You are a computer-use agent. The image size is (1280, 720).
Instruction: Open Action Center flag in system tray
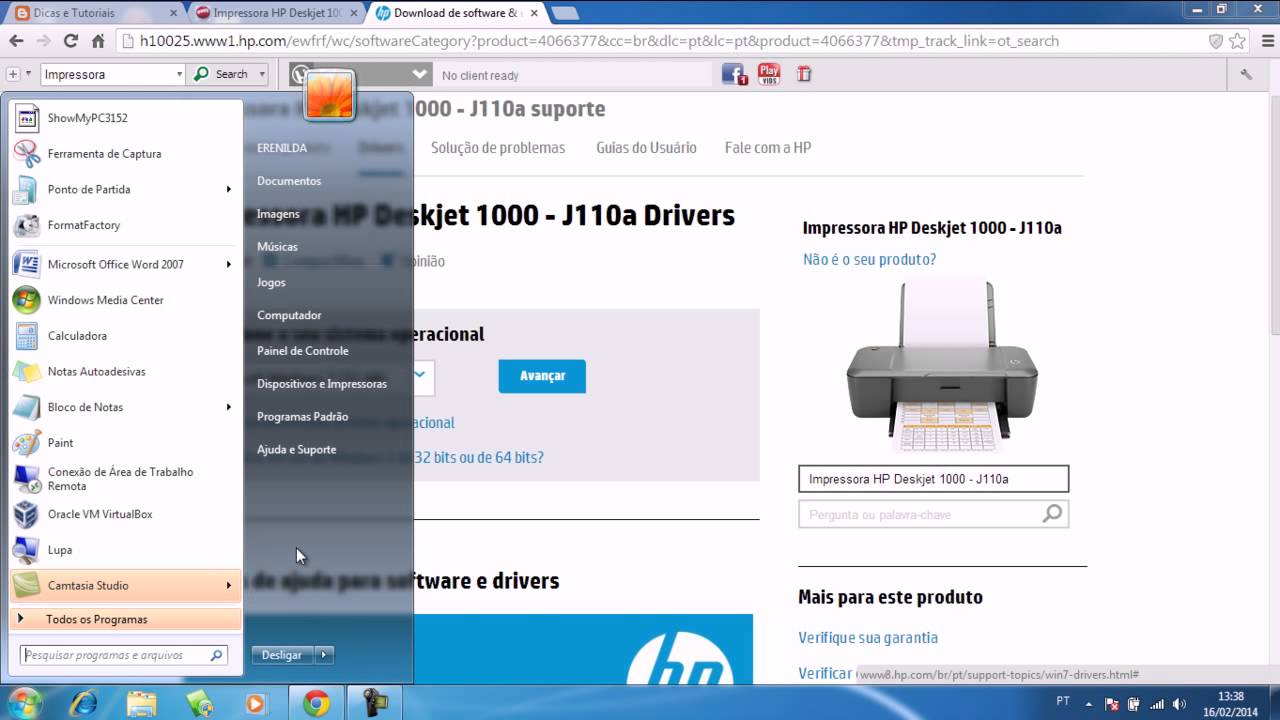pyautogui.click(x=1111, y=703)
